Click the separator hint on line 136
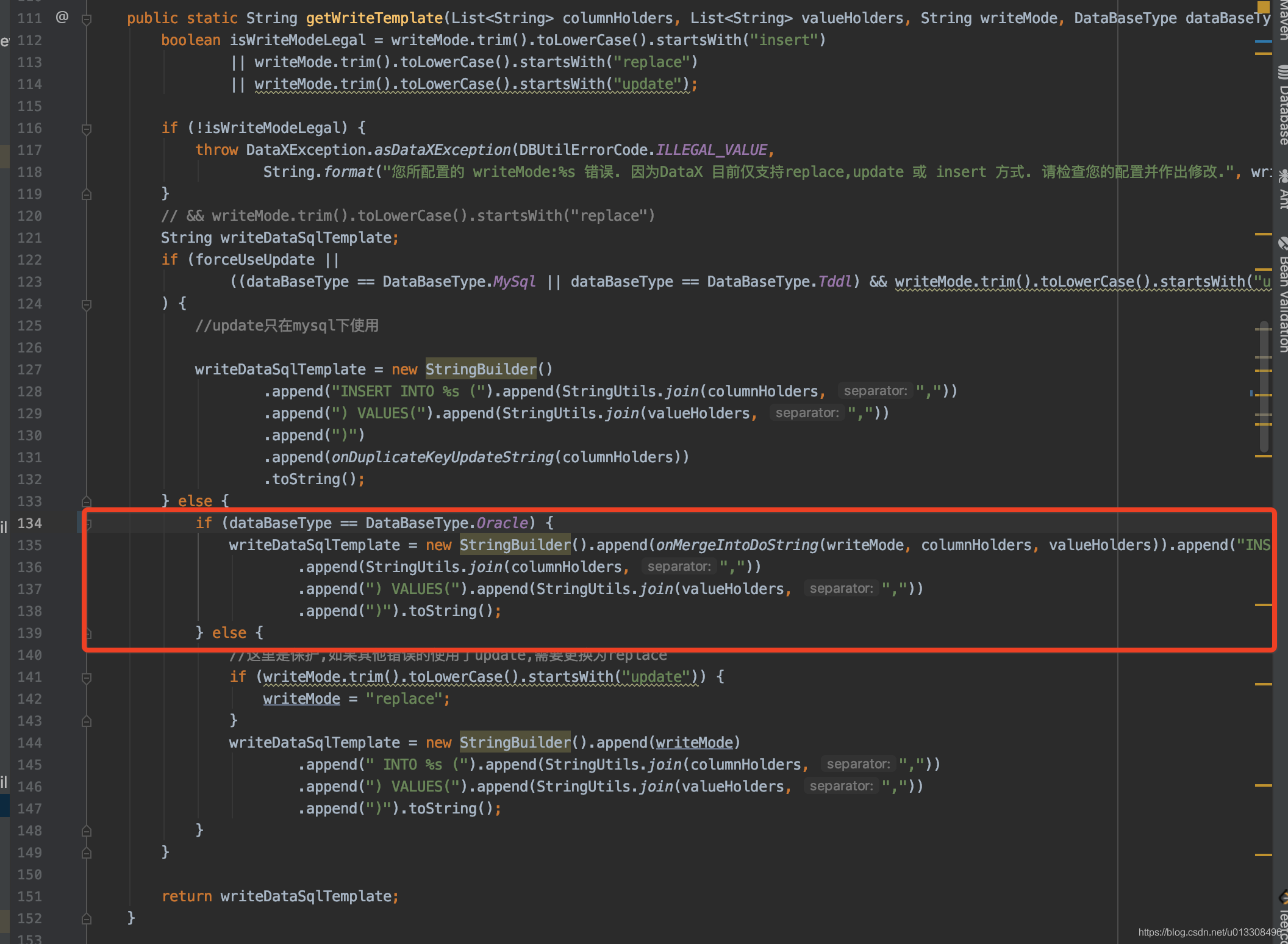This screenshot has height=944, width=1288. 679,567
